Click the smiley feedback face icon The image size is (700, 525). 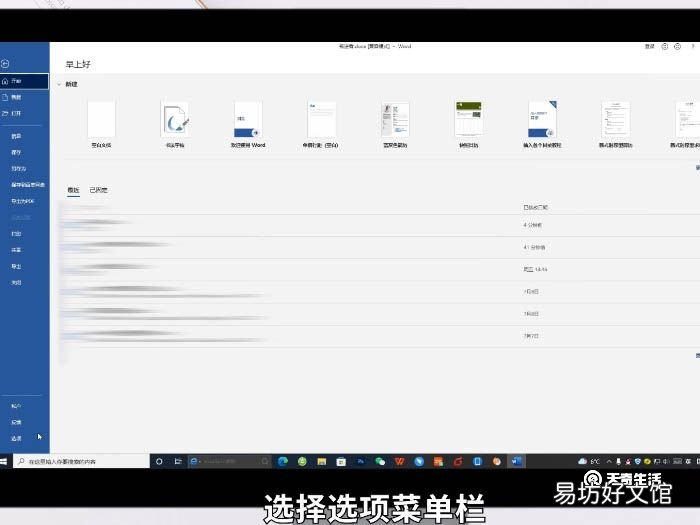665,46
